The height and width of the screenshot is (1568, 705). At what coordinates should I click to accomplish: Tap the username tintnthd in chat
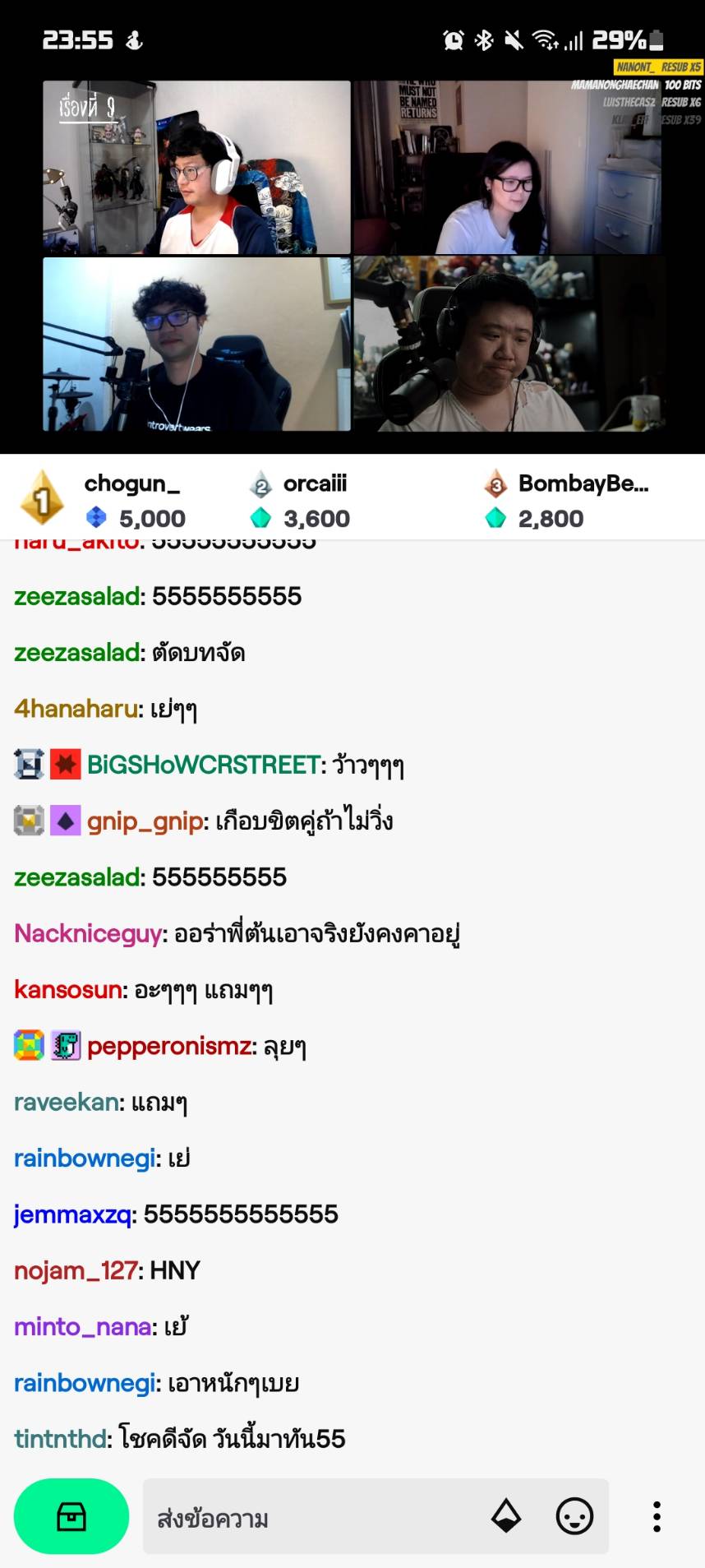pyautogui.click(x=60, y=1439)
